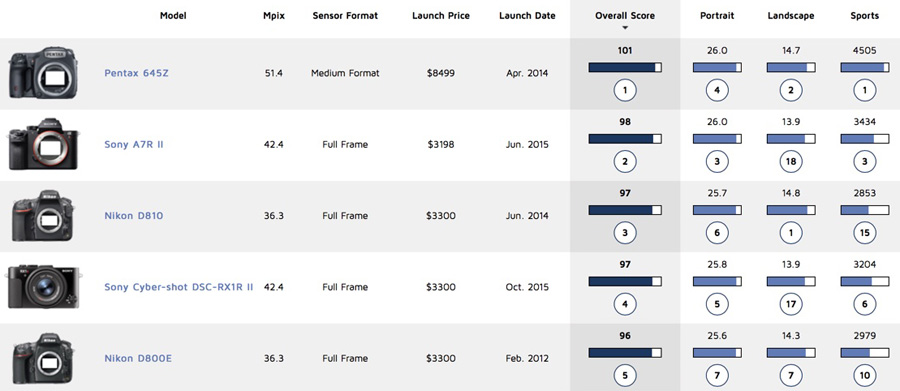900x391 pixels.
Task: Click Nikon D810 landscape rank 1 badge
Action: 790,233
